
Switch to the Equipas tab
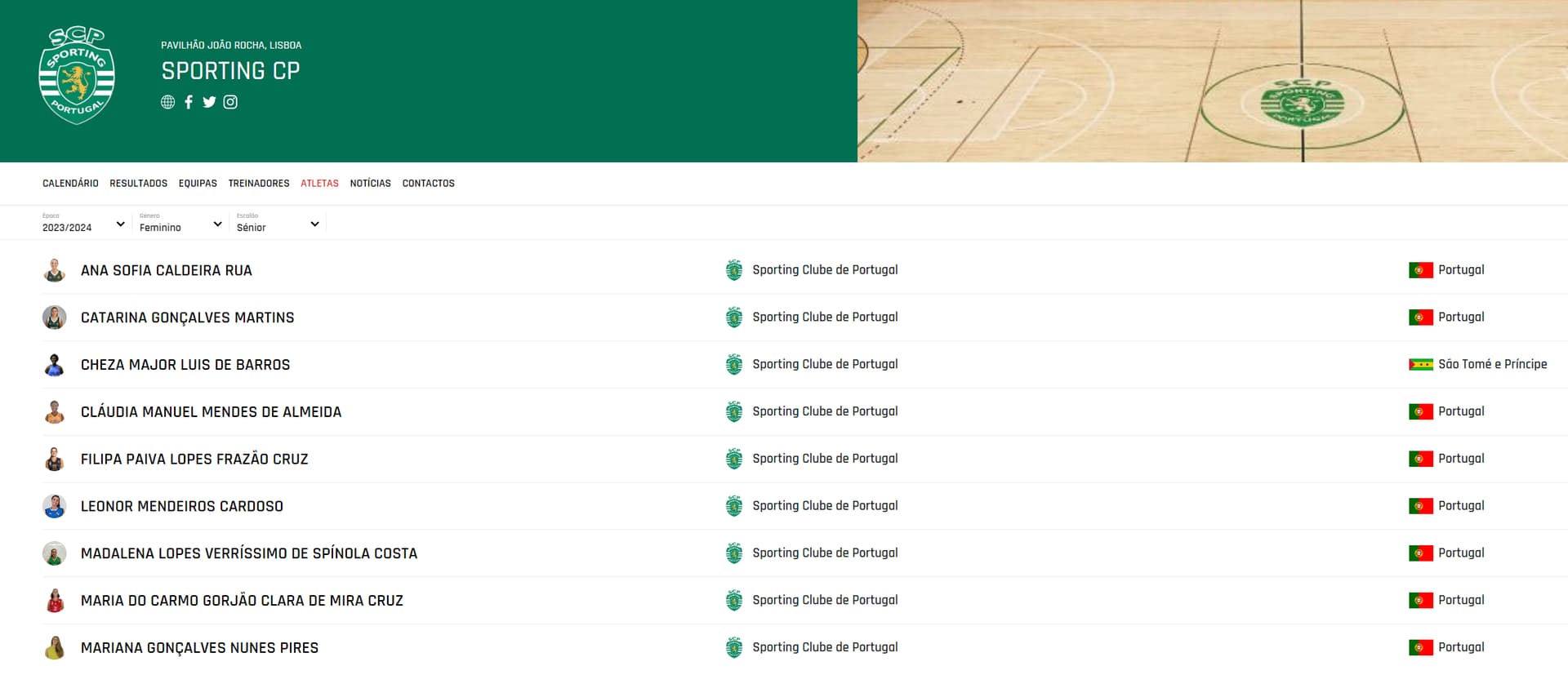pyautogui.click(x=198, y=184)
